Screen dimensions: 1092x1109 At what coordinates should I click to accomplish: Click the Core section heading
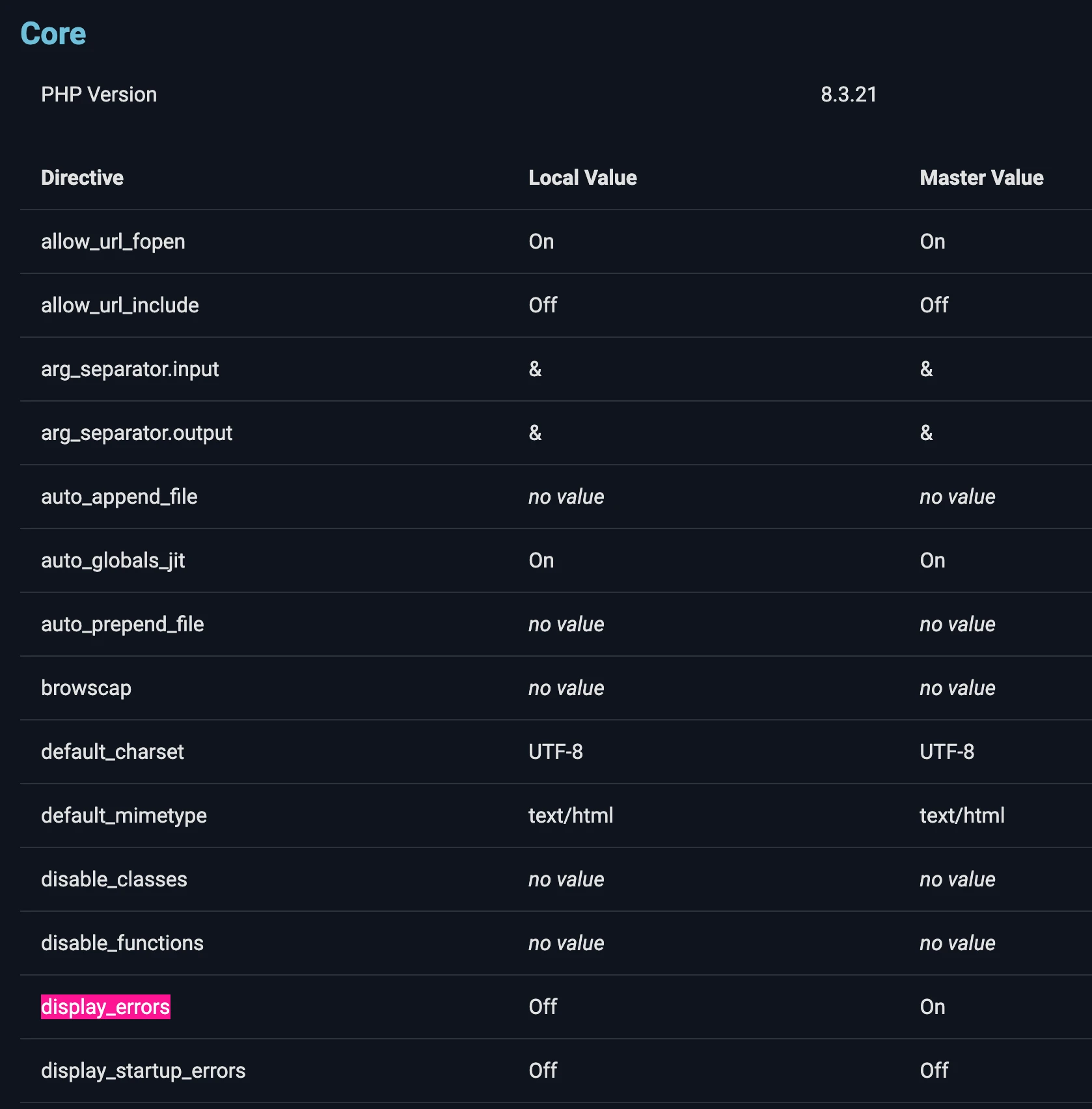[x=53, y=34]
